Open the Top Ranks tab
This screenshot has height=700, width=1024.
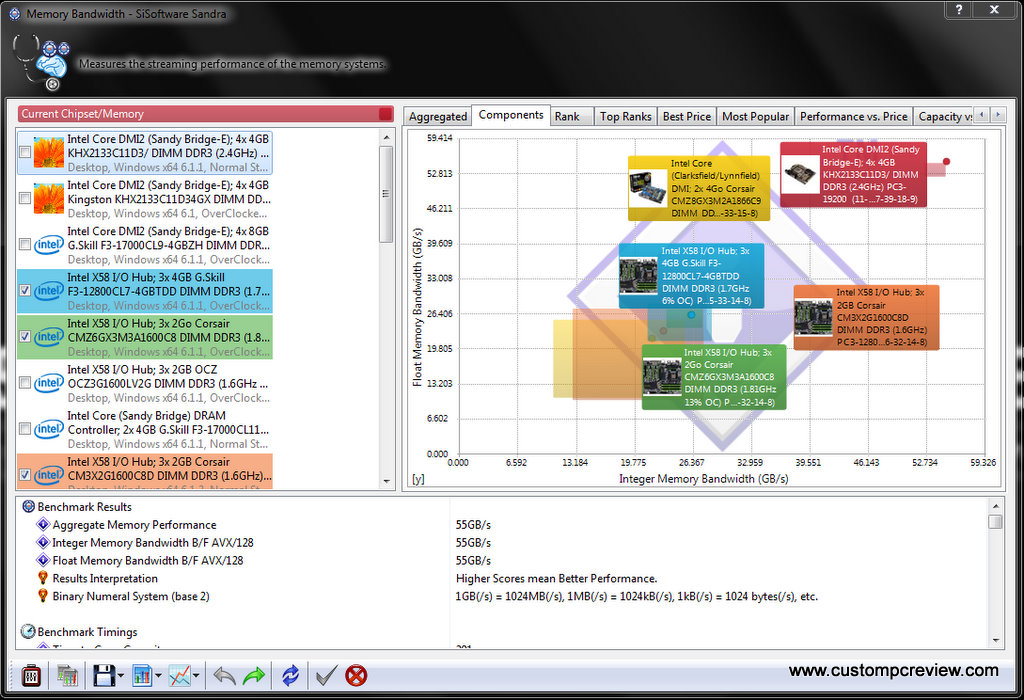[626, 116]
